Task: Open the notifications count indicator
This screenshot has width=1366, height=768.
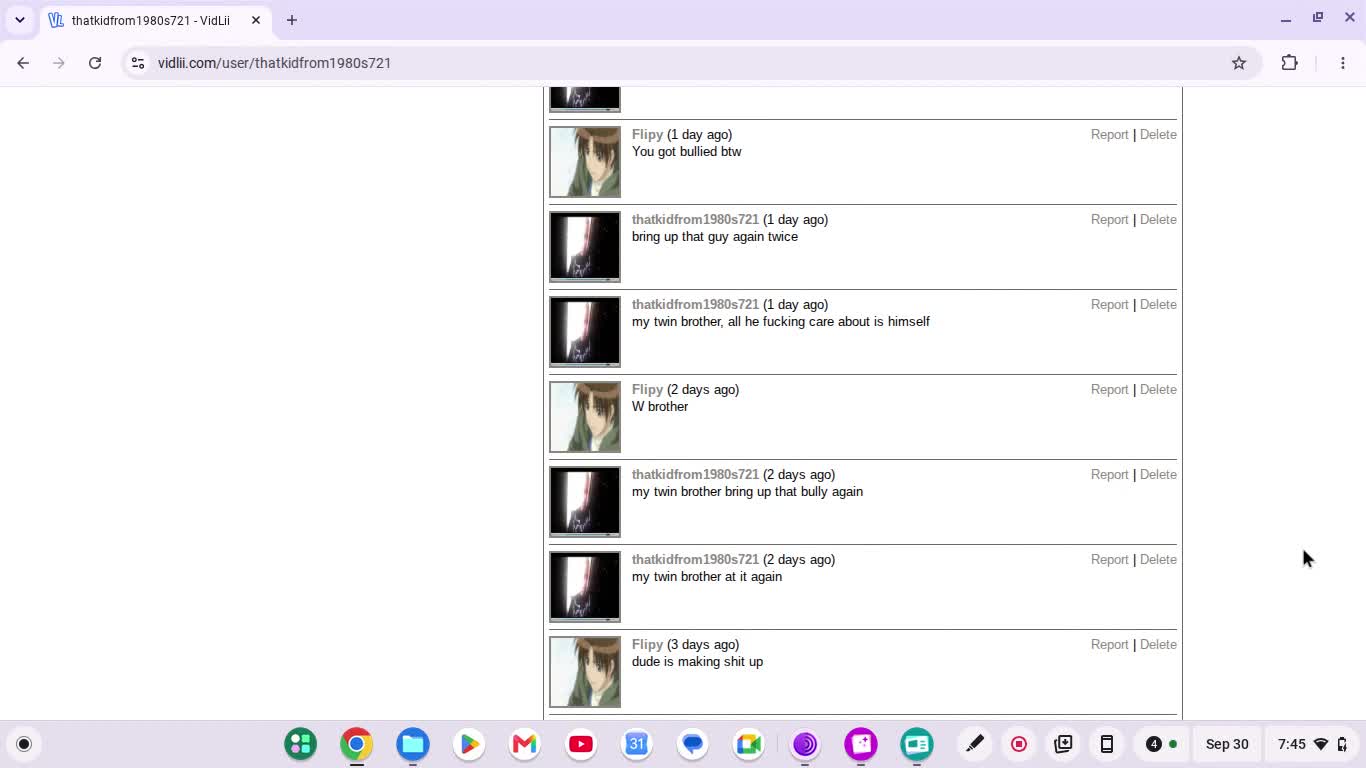Action: (x=1161, y=744)
